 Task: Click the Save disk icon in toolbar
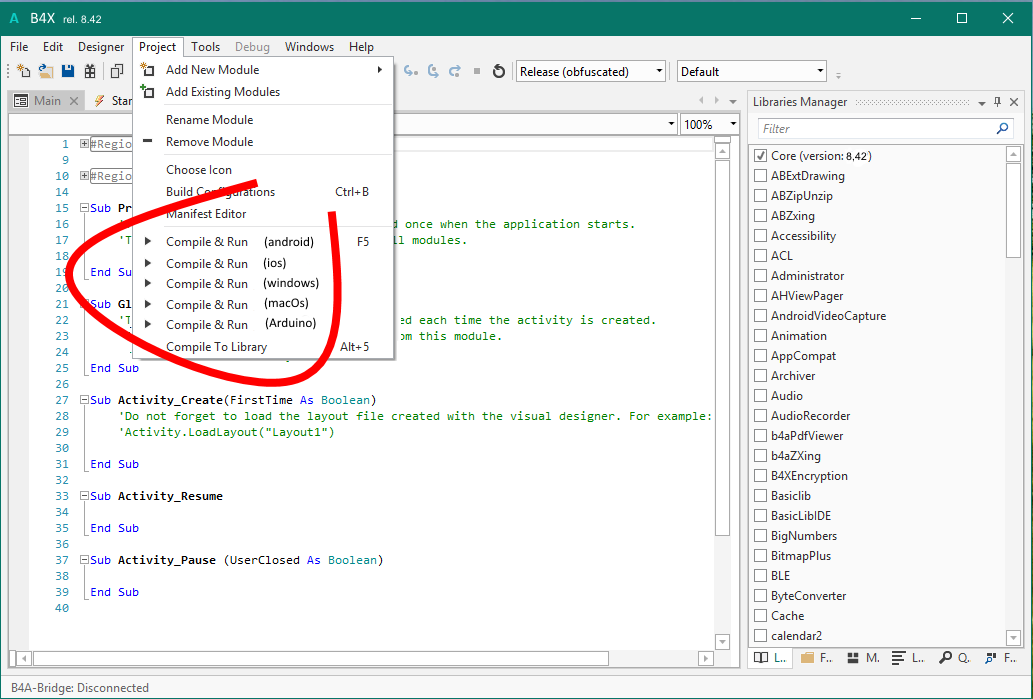click(68, 71)
